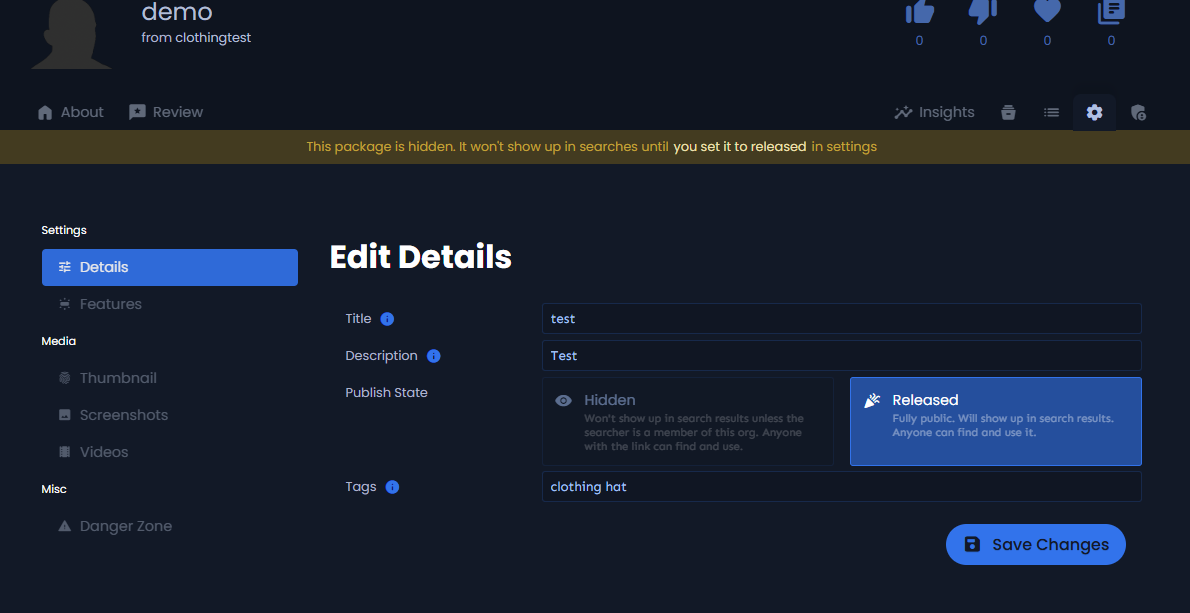Click the collections icon next to the heart
This screenshot has width=1190, height=613.
click(x=1111, y=11)
